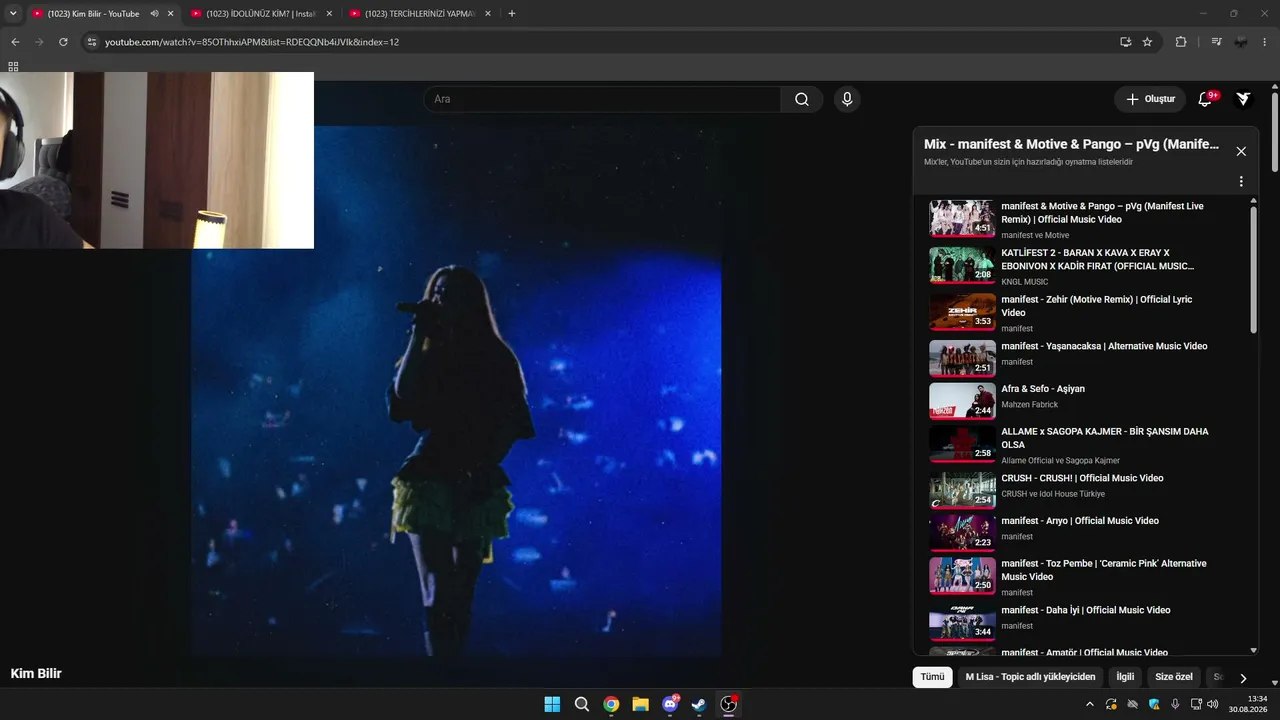Viewport: 1280px width, 720px height.
Task: Expand the tab search dropdown
Action: 13,14
